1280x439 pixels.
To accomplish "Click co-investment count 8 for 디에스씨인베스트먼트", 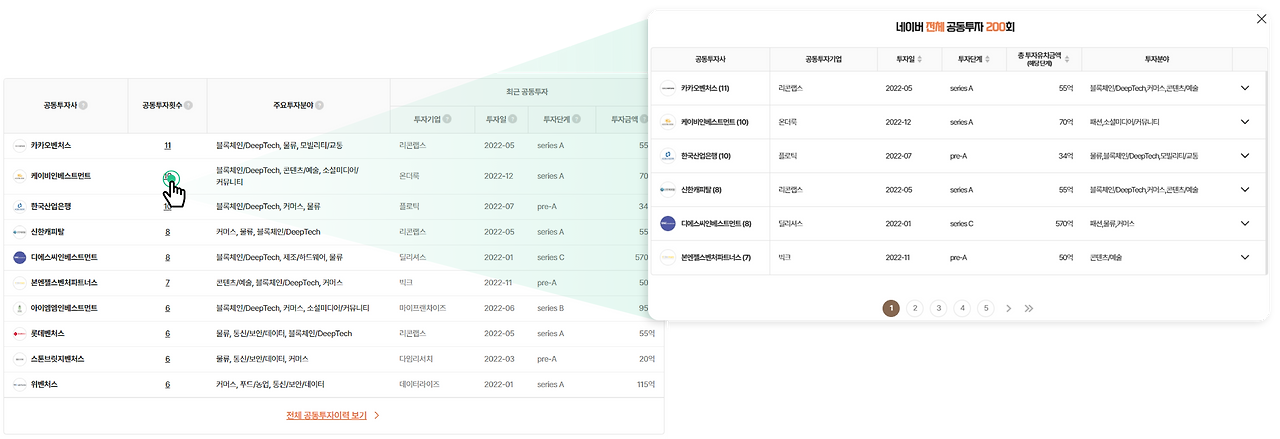I will click(168, 257).
